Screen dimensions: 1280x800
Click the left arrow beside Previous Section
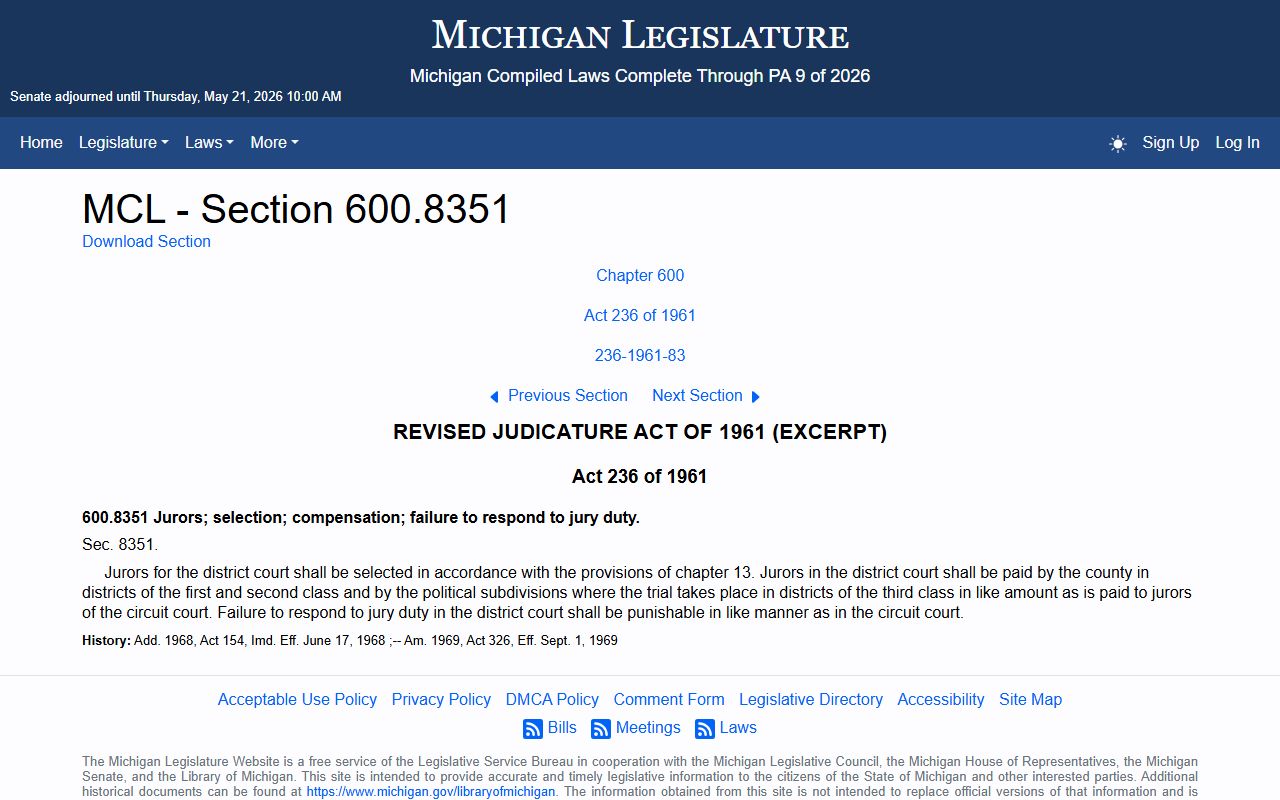tap(494, 396)
